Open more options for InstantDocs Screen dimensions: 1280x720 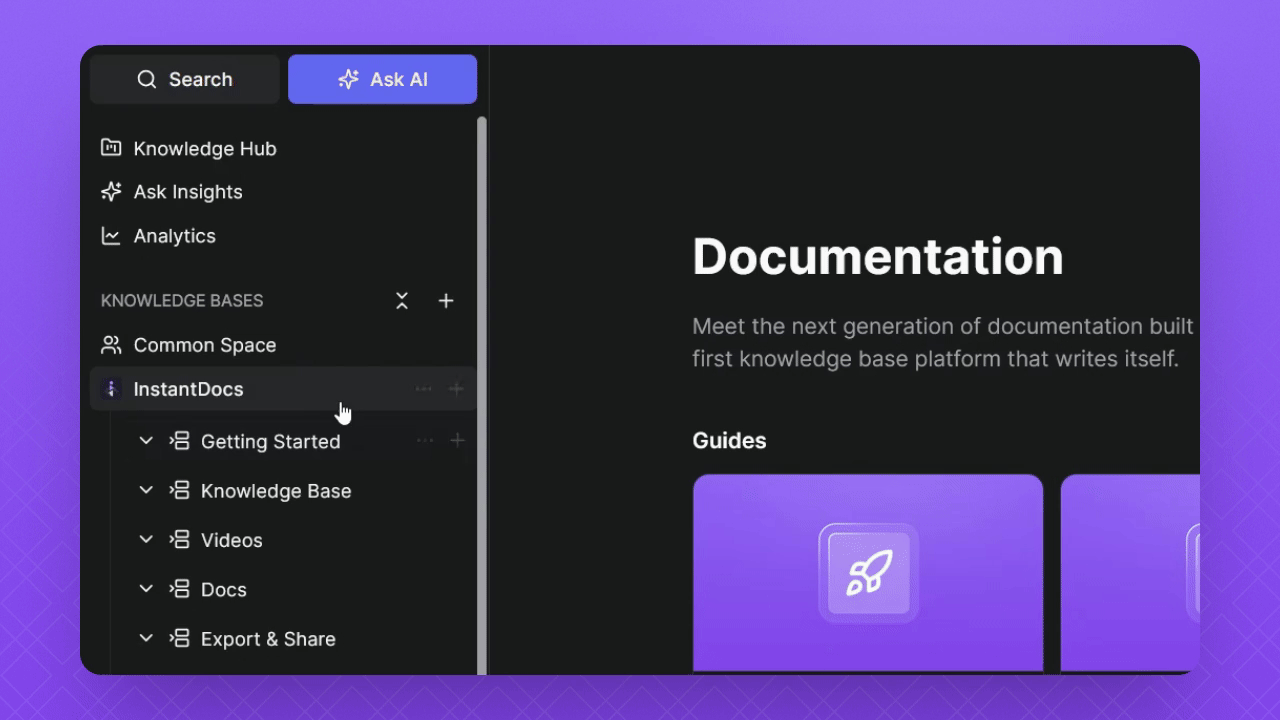pos(424,389)
